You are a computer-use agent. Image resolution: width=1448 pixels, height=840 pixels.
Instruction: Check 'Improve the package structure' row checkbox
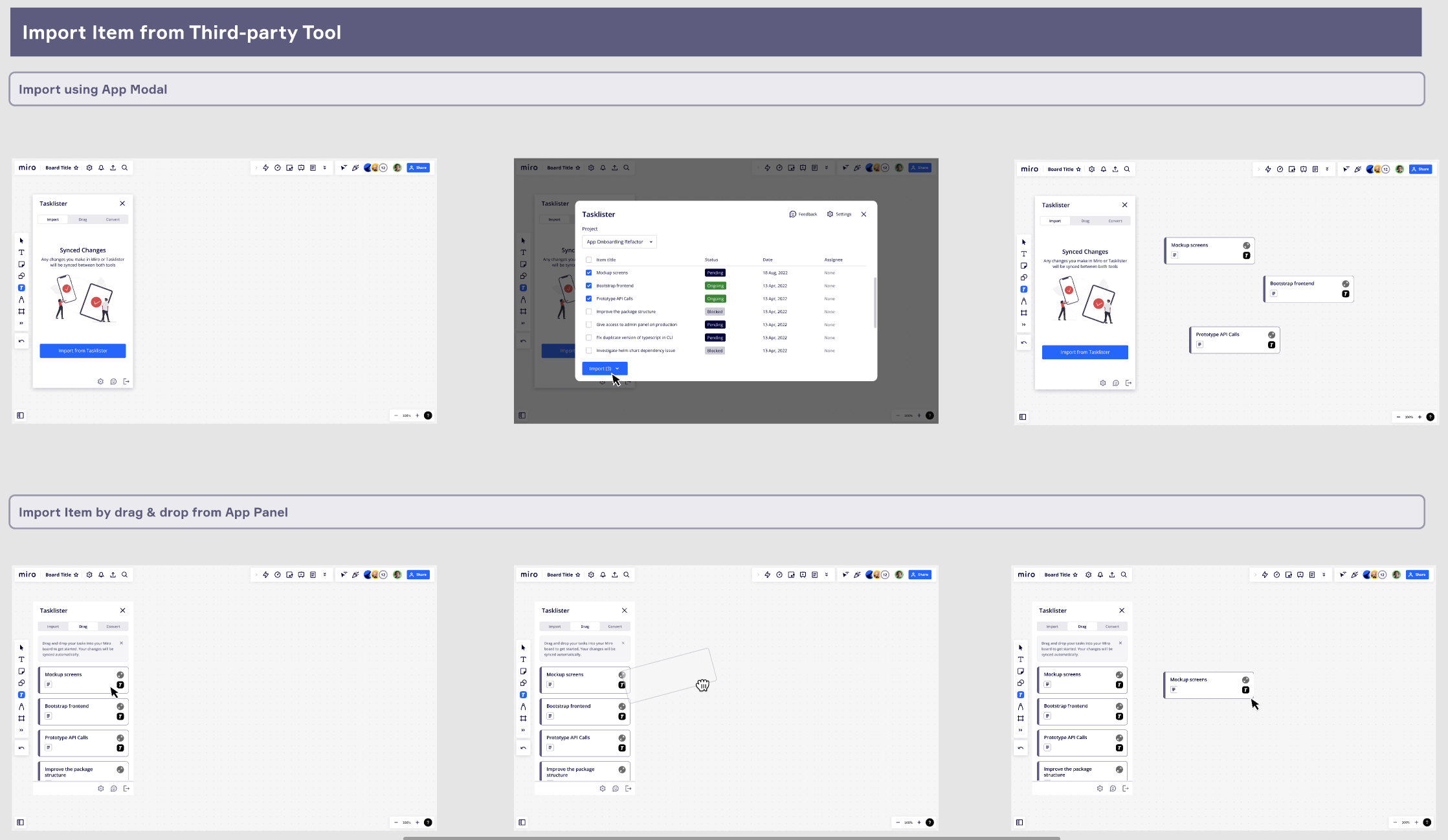coord(588,311)
